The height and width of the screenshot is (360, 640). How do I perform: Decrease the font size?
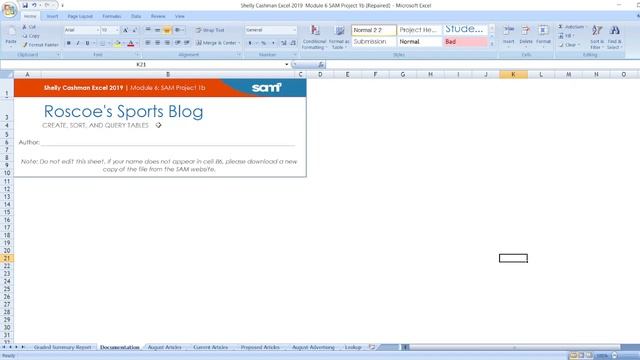tap(135, 30)
